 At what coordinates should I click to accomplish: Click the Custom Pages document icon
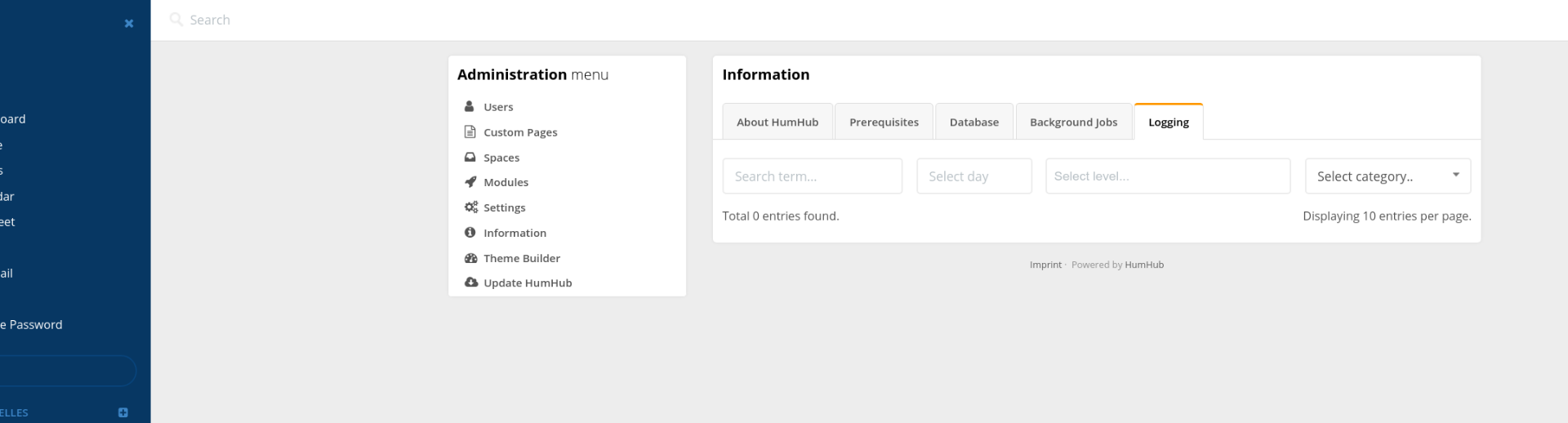point(470,131)
